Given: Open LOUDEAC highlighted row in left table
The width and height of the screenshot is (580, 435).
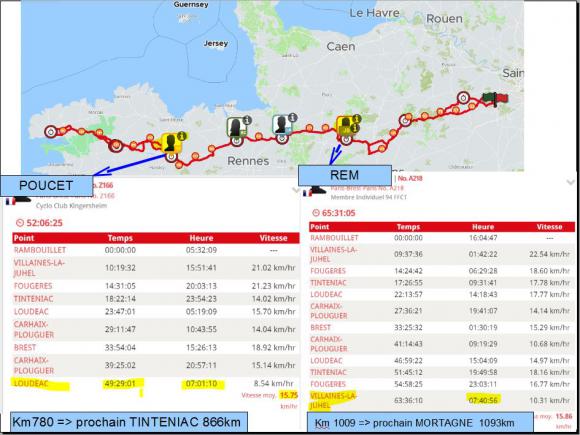Looking at the screenshot, I should (156, 384).
